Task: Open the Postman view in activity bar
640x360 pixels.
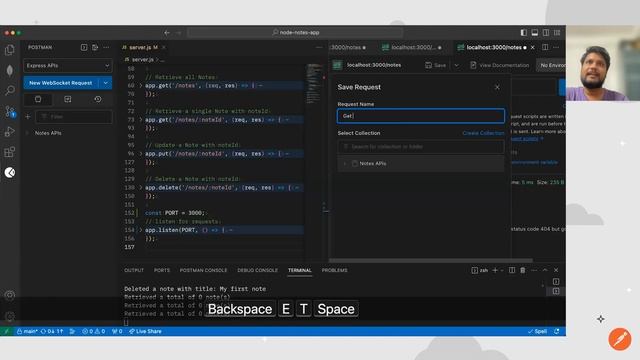Action: click(10, 172)
